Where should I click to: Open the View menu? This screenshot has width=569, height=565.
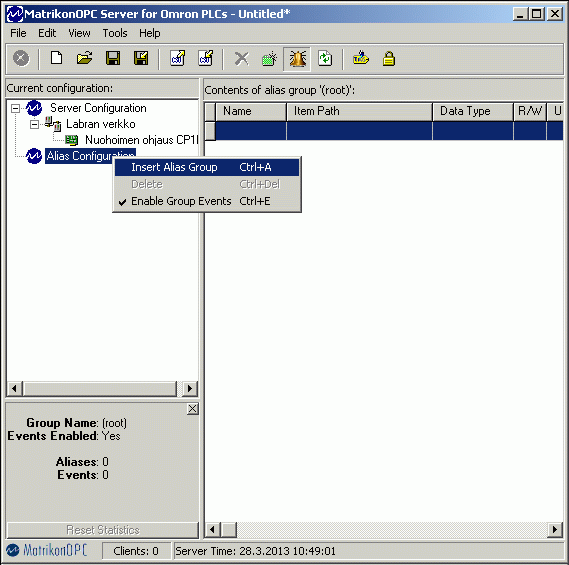point(79,33)
